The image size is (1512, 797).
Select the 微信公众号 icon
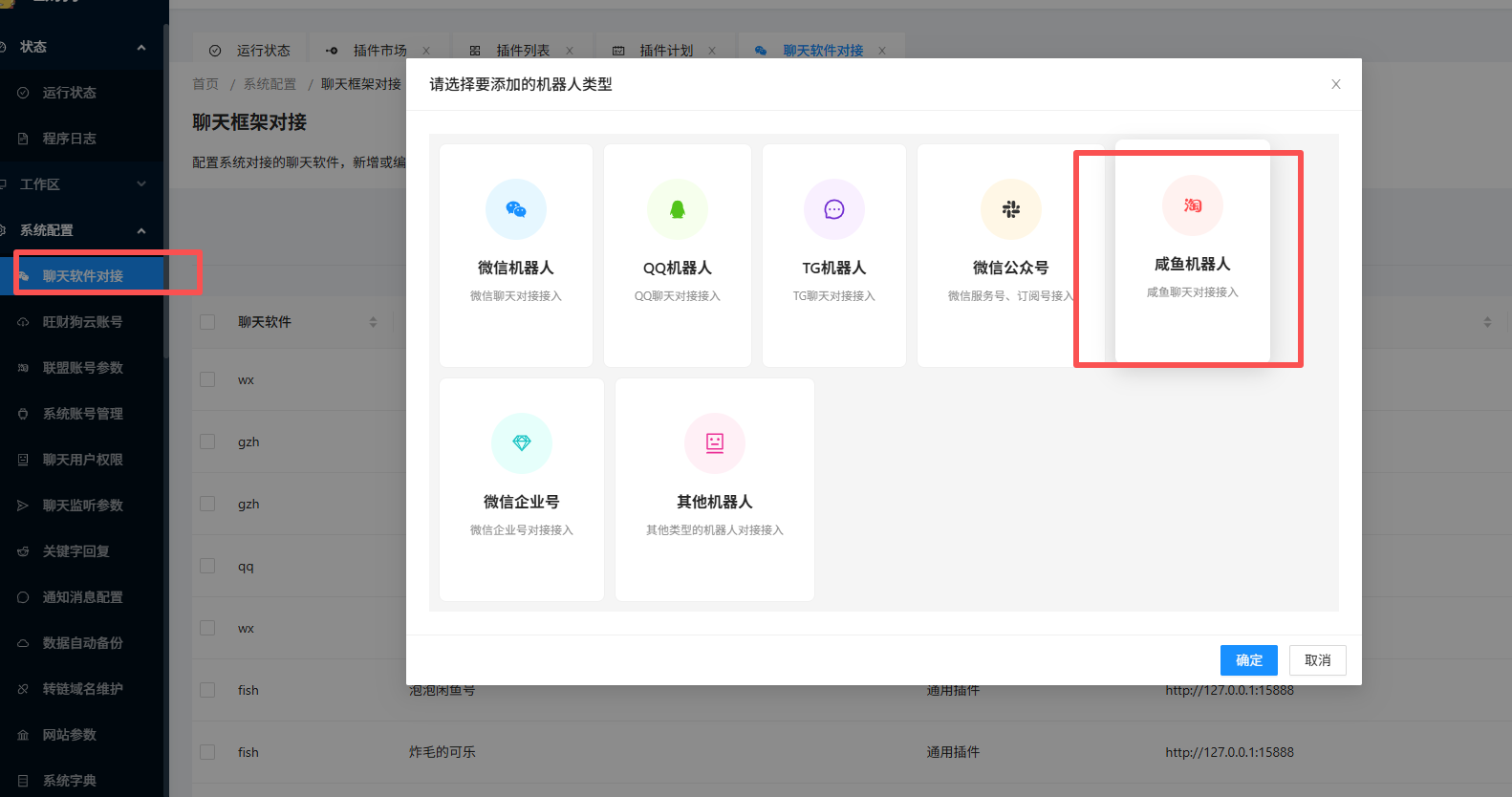click(x=1010, y=209)
